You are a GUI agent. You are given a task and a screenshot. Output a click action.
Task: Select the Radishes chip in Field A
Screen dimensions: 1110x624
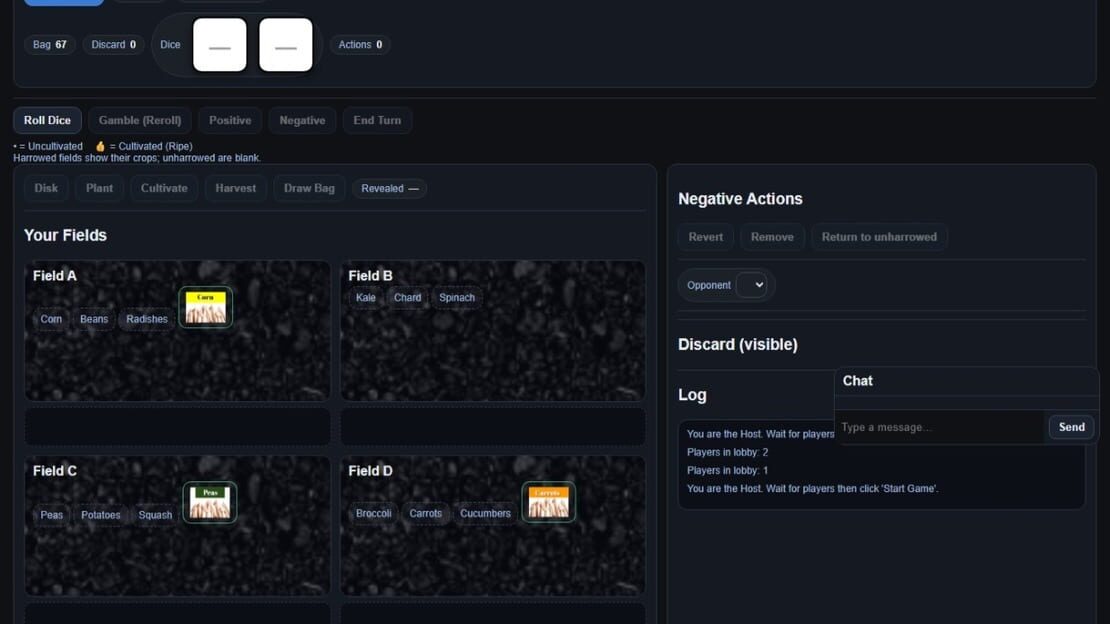(x=147, y=319)
